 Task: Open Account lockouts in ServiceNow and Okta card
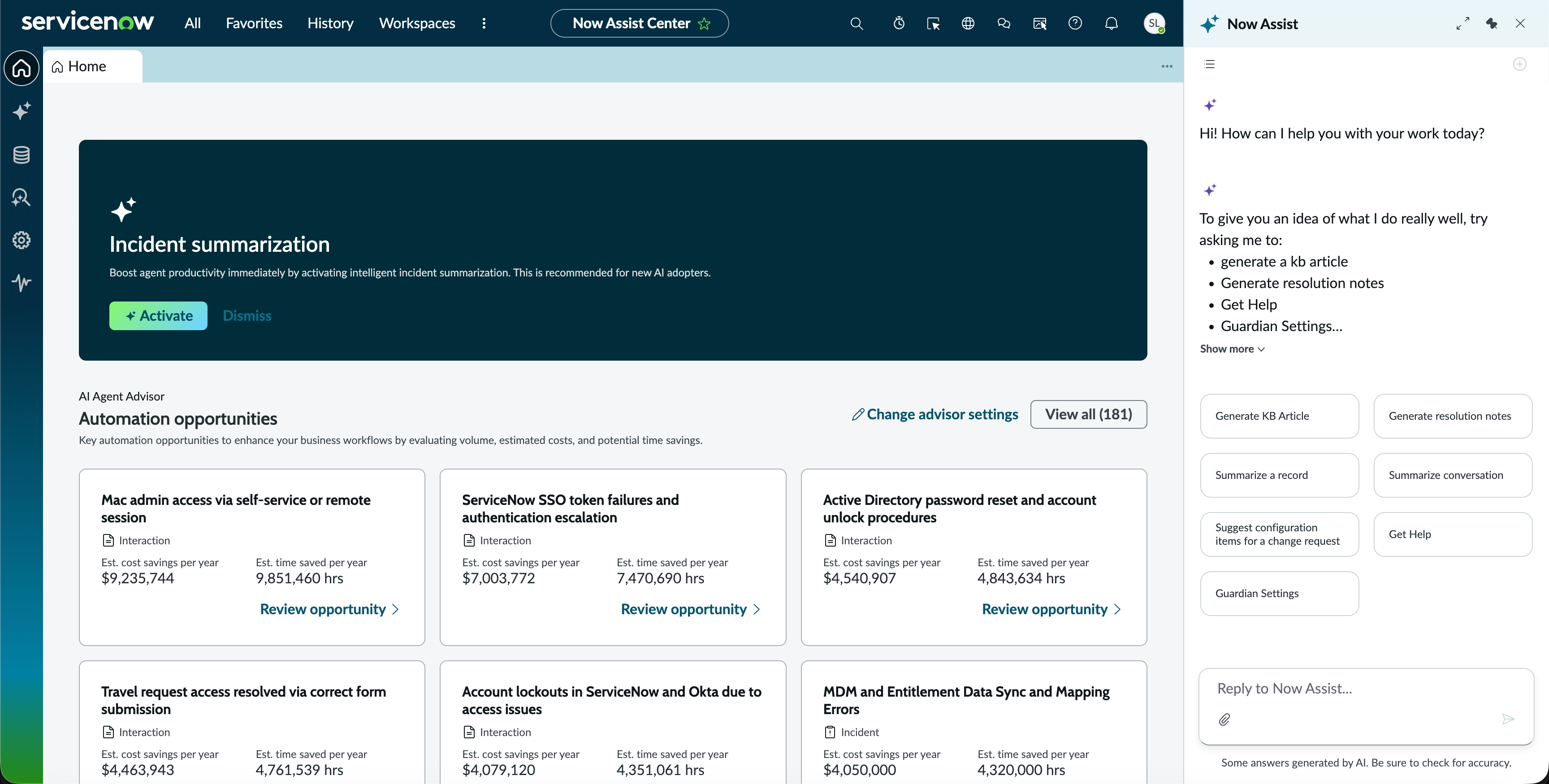611,700
